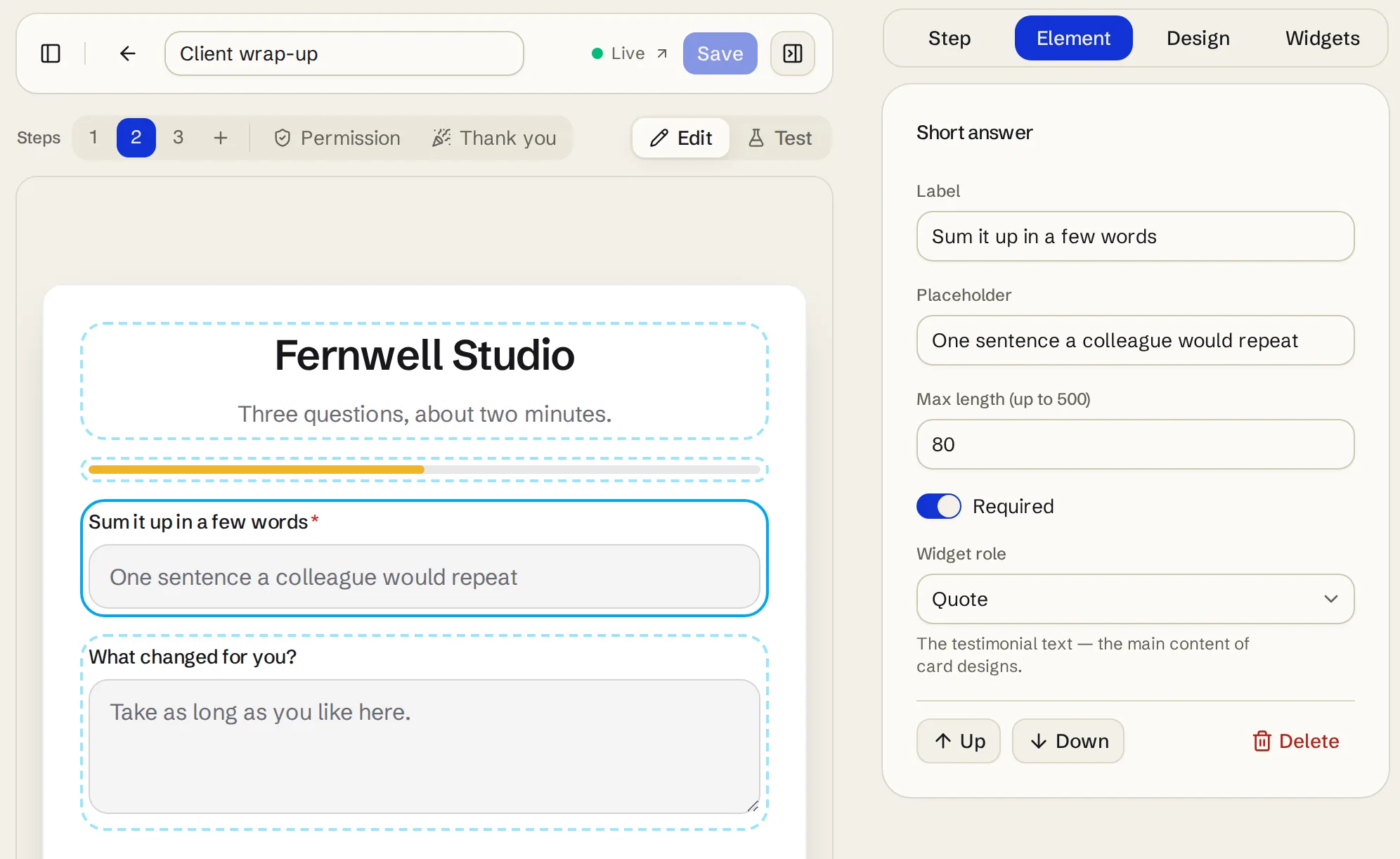Open the Widget role dropdown
The height and width of the screenshot is (859, 1400).
[1136, 599]
